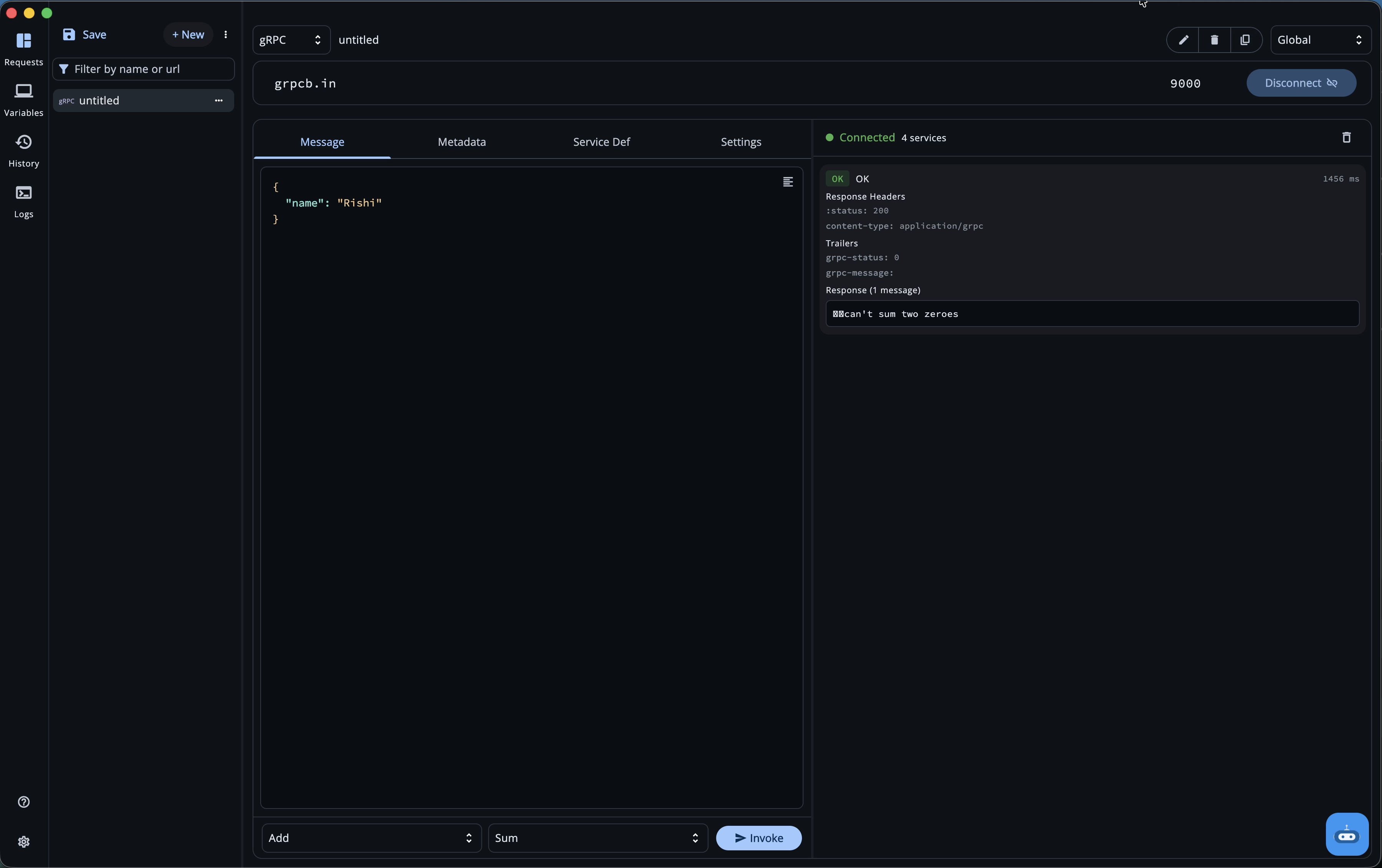Select the untitled gRPC request in the list

(x=144, y=101)
